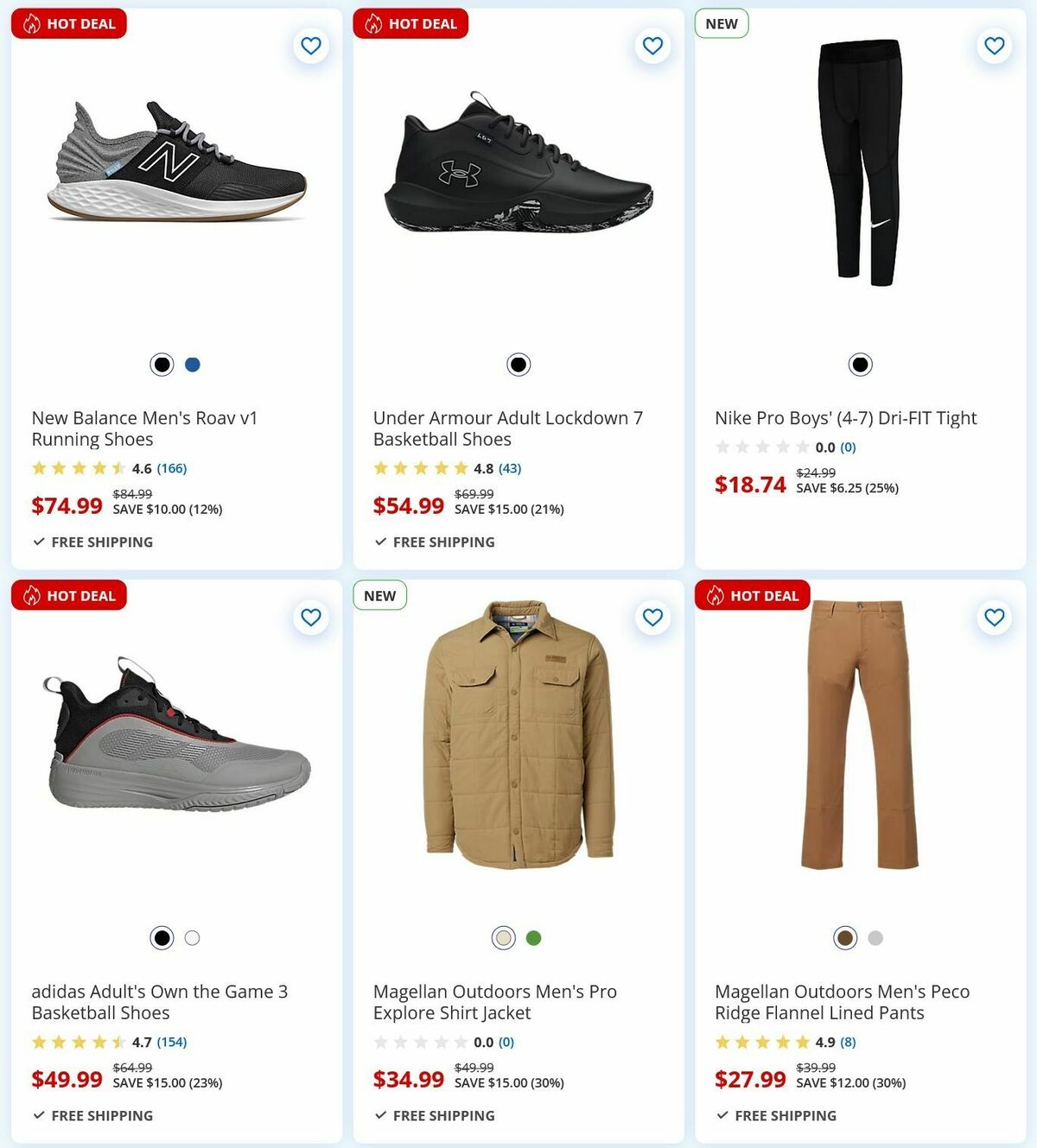1037x1148 pixels.
Task: Click the HOT DEAL flame badge on adidas shoes
Action: pyautogui.click(x=32, y=595)
